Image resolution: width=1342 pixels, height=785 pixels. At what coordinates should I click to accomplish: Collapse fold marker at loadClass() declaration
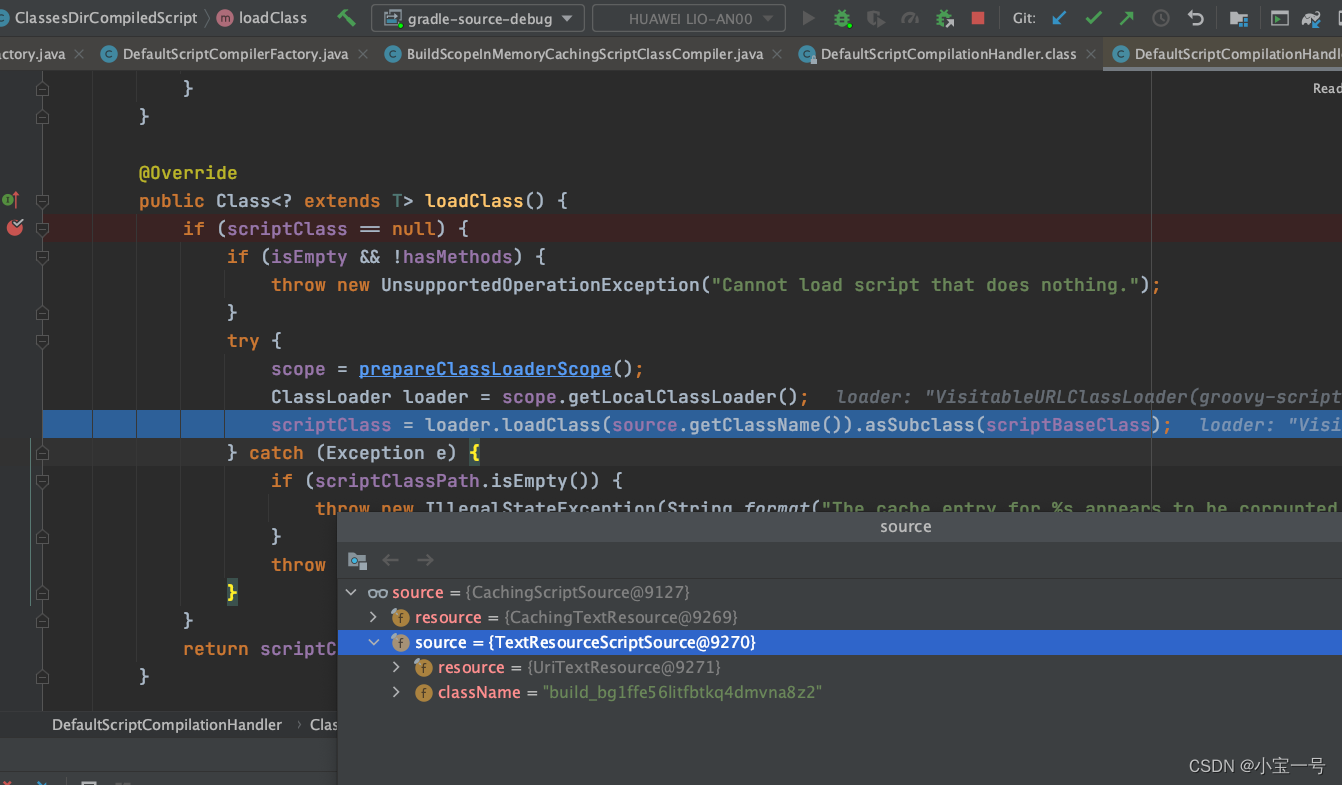pyautogui.click(x=42, y=201)
